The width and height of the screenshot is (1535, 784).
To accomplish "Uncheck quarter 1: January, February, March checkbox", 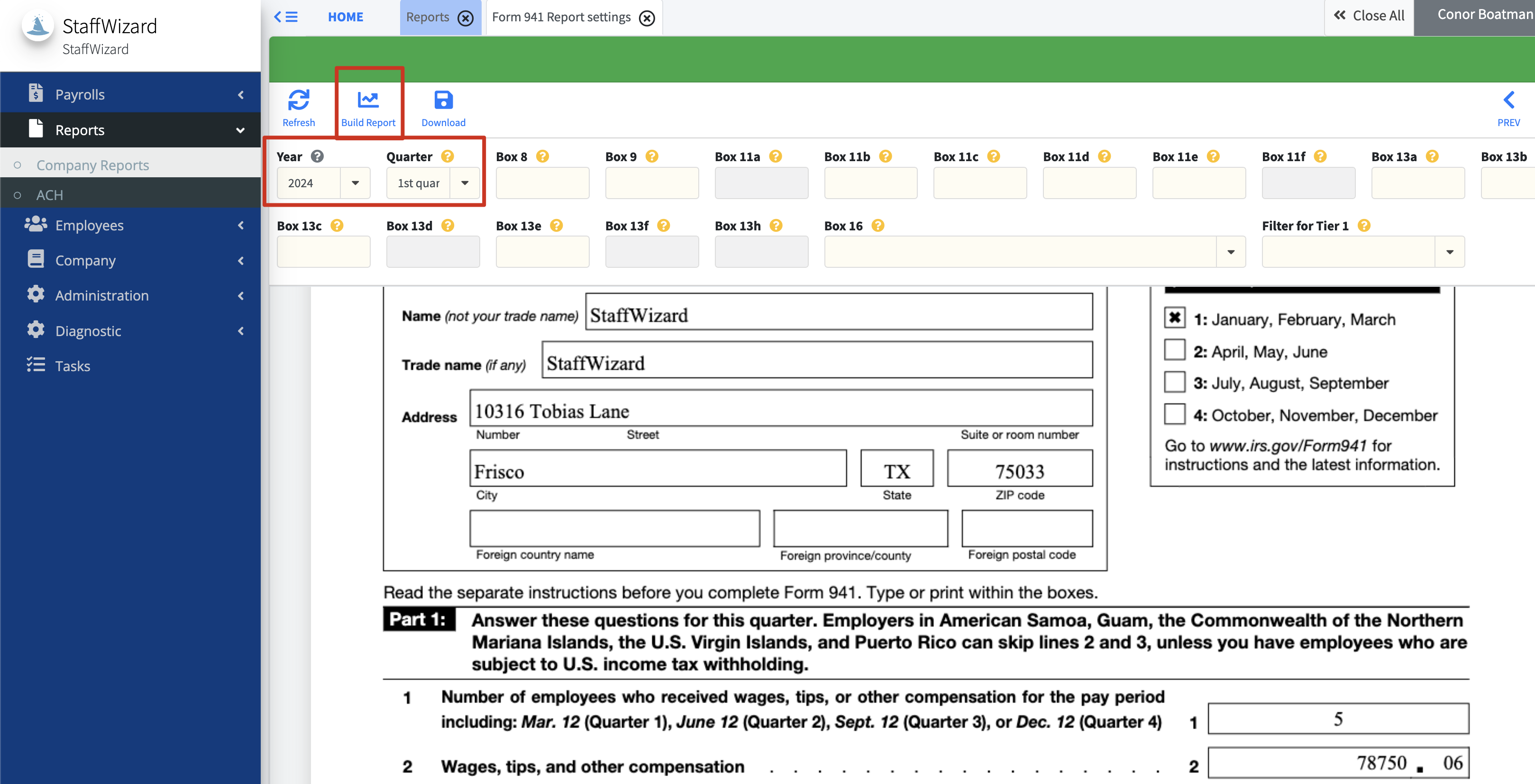I will click(1175, 318).
